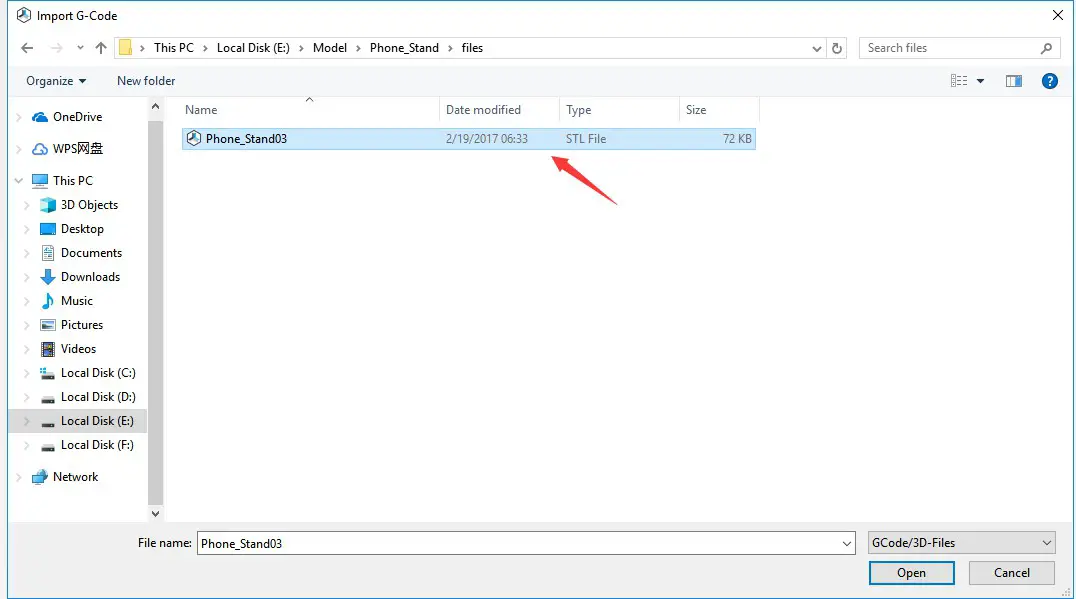Click the Help question mark icon
Viewport: 1076px width, 599px height.
click(1049, 81)
